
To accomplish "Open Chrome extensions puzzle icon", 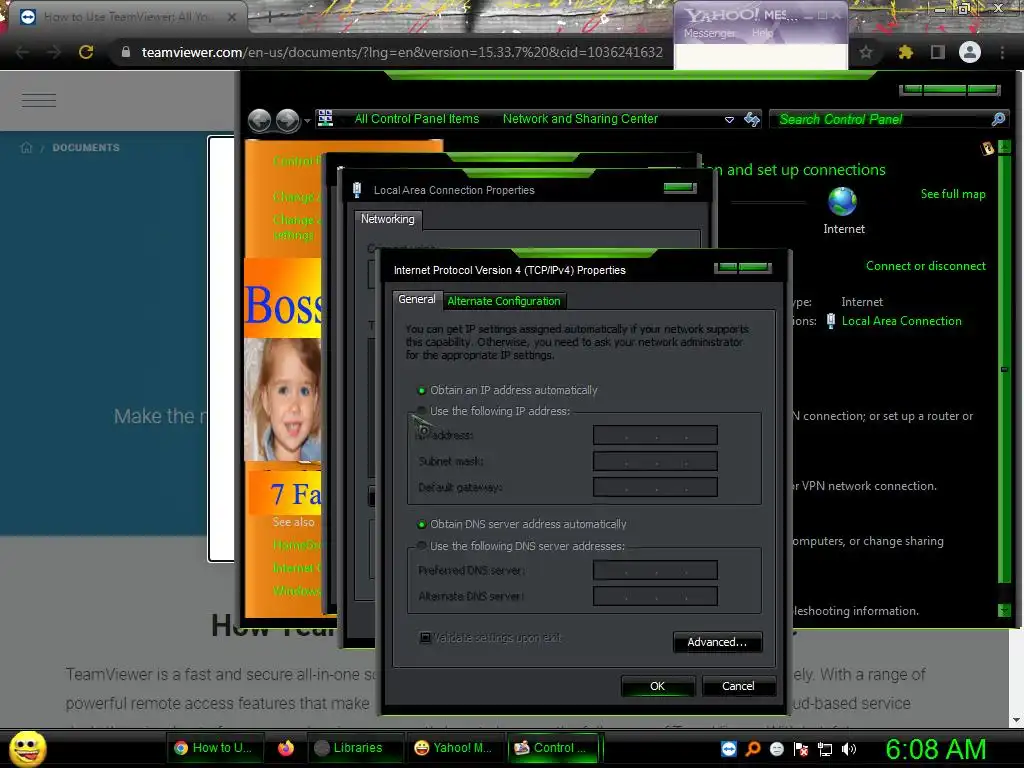I will coord(905,52).
